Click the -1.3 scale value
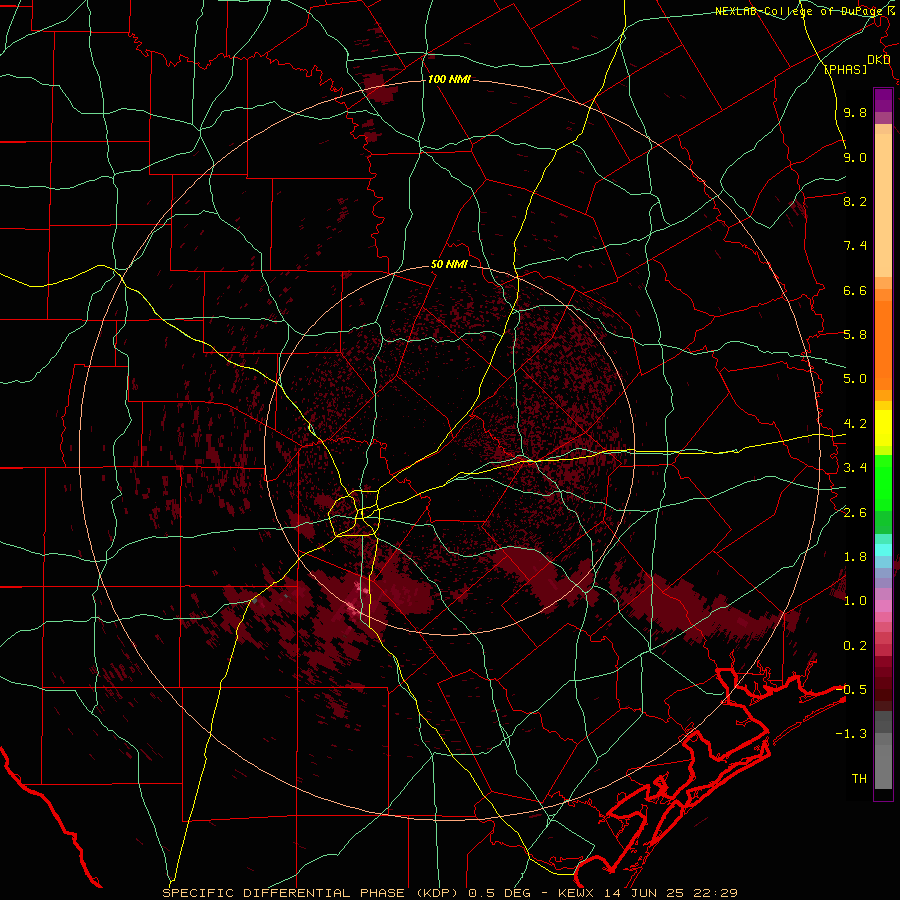900x900 pixels. pos(852,734)
